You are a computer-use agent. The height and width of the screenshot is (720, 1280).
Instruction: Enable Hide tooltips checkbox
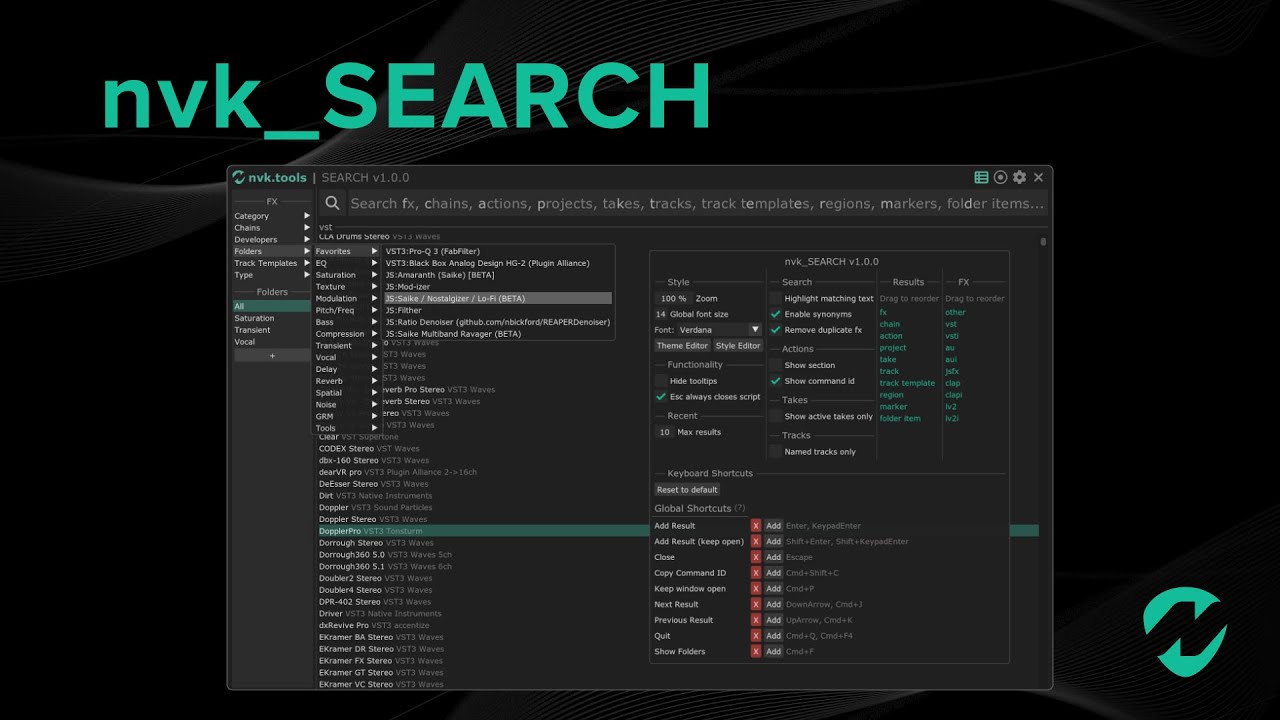click(661, 381)
